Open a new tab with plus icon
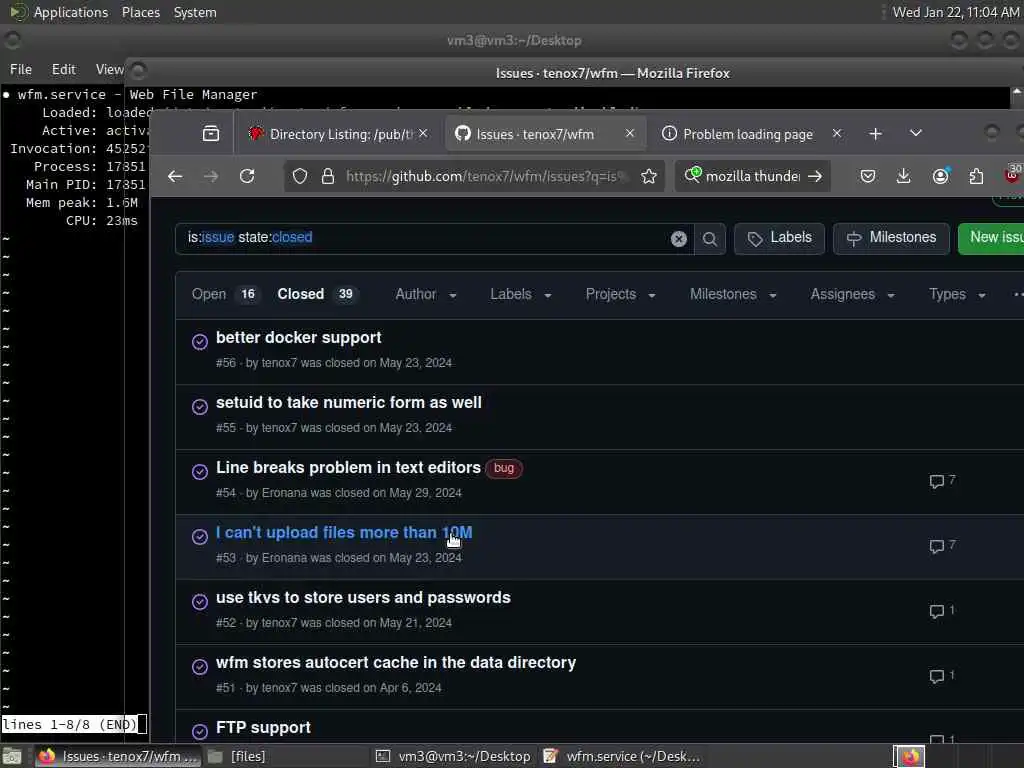The image size is (1024, 768). pyautogui.click(x=876, y=134)
